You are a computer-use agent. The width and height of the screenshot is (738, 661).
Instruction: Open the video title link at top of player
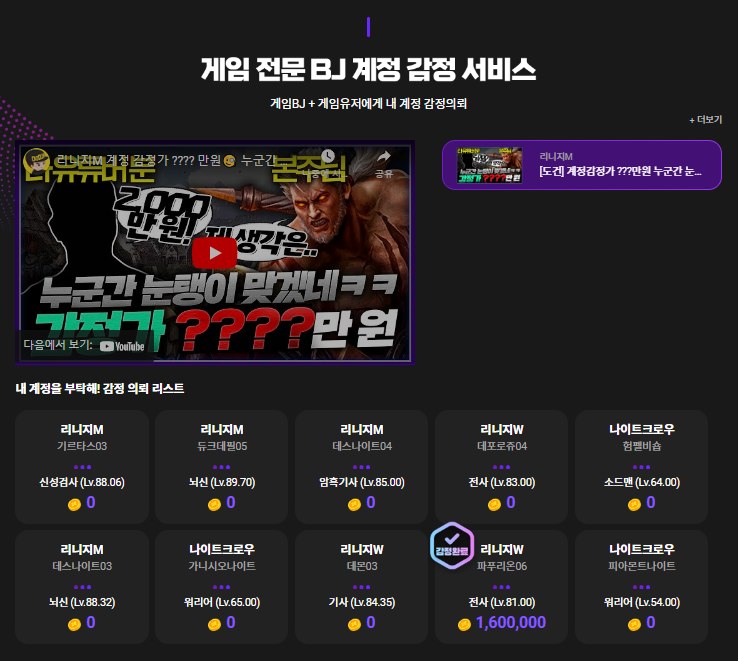[x=171, y=161]
